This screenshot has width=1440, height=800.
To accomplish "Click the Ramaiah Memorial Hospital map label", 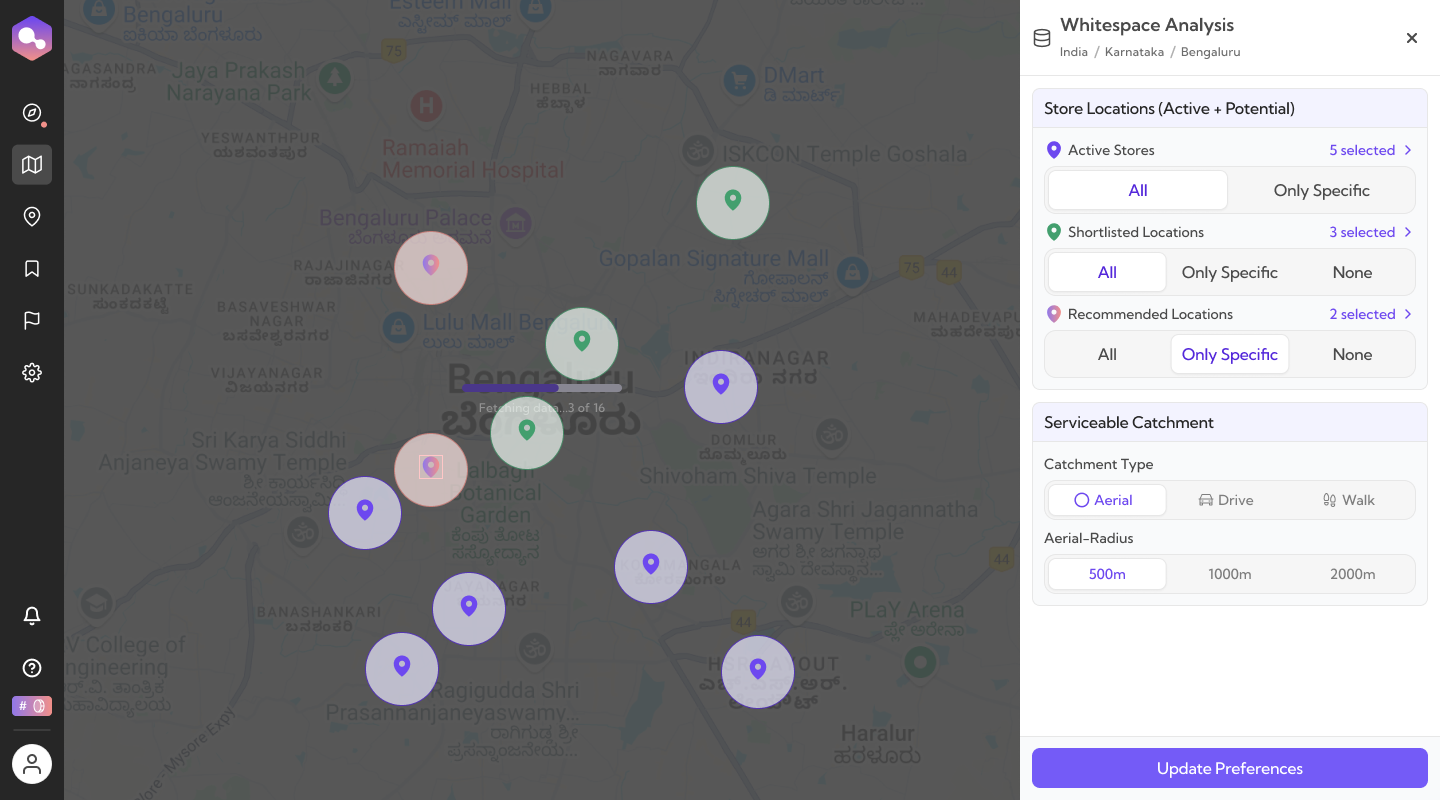I will pyautogui.click(x=473, y=159).
